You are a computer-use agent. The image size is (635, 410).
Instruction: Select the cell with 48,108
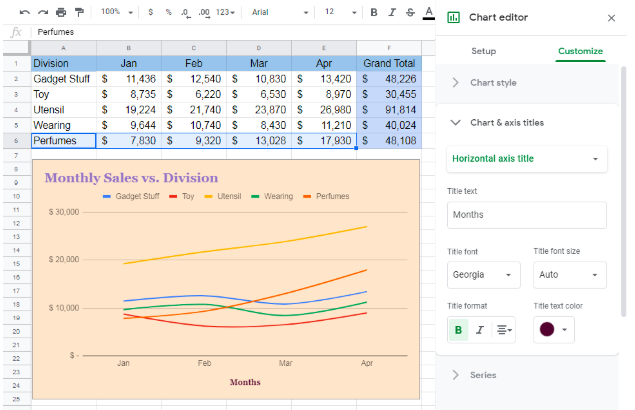389,141
